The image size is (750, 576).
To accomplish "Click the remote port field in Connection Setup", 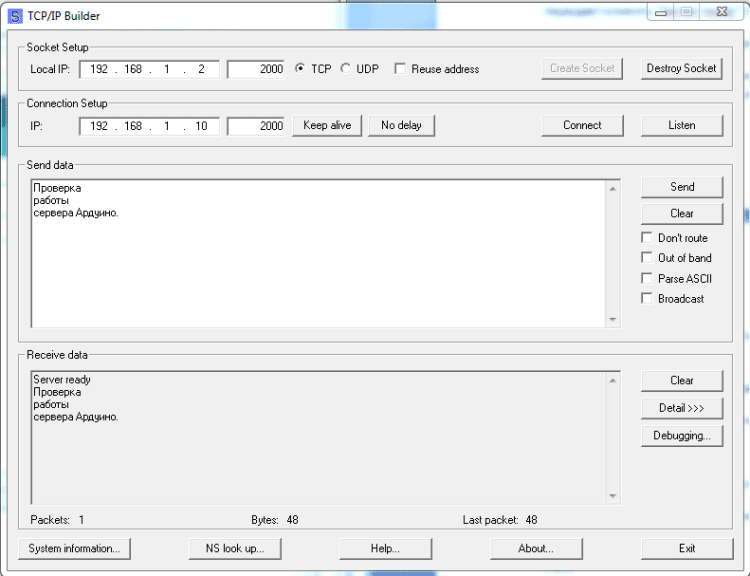I will (256, 126).
